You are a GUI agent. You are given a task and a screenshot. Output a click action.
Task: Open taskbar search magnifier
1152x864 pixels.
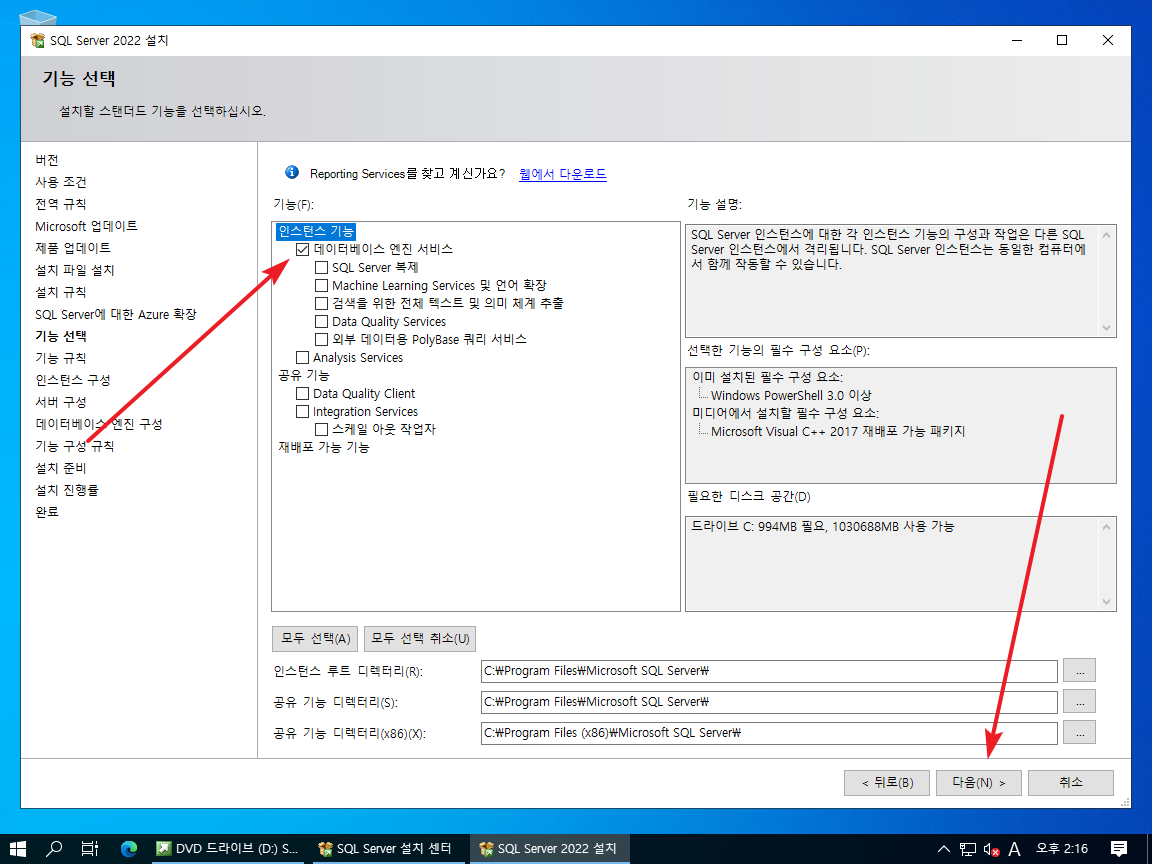(54, 849)
